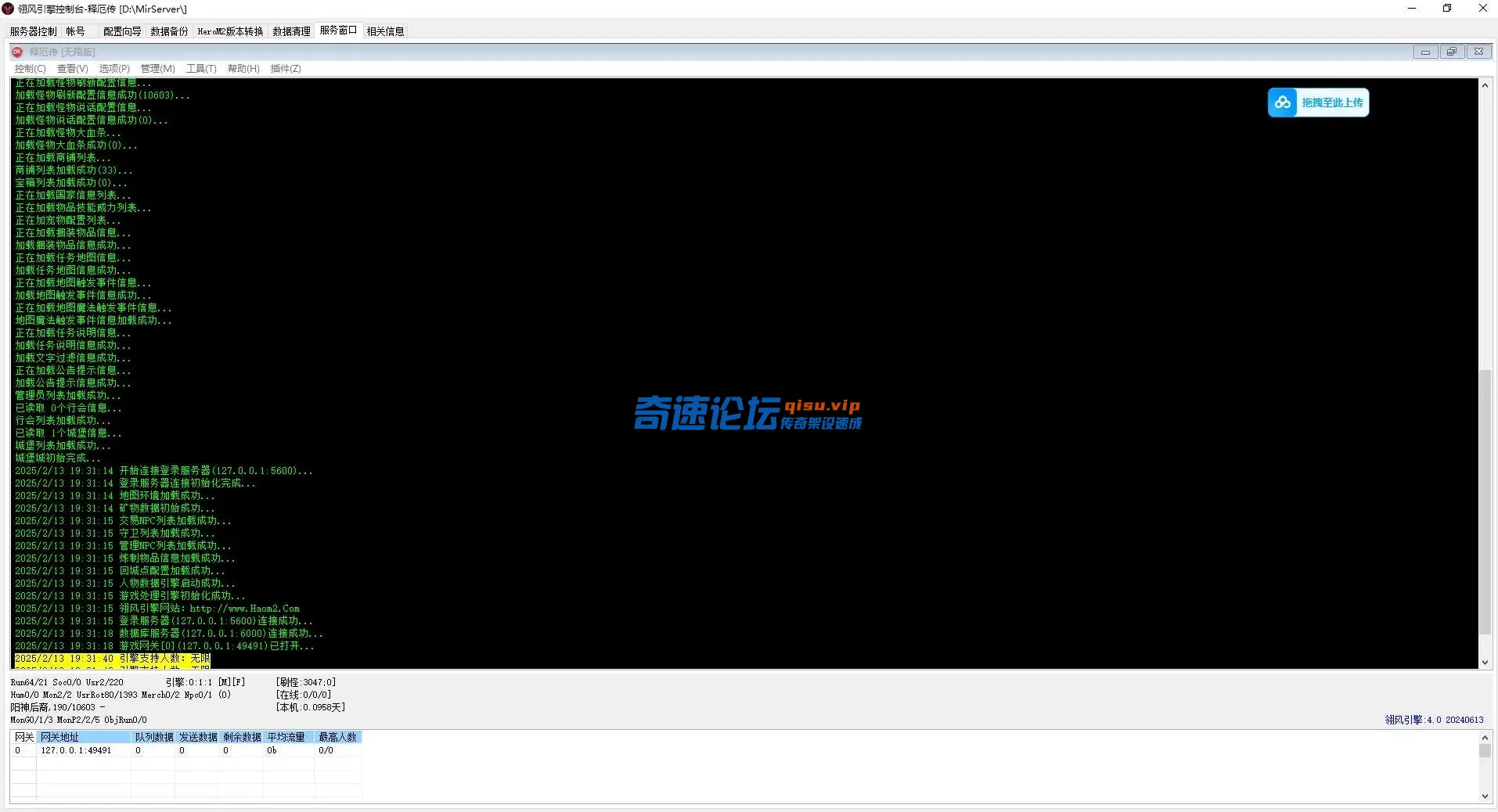Click the 加载怪物刷新配置信息成功(10603) log line

pyautogui.click(x=103, y=95)
